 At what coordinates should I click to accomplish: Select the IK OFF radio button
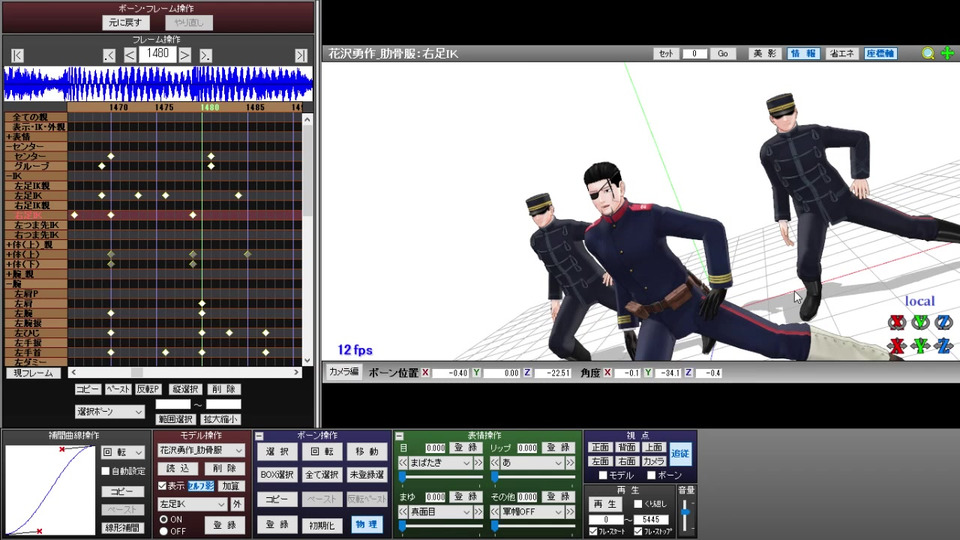point(163,531)
